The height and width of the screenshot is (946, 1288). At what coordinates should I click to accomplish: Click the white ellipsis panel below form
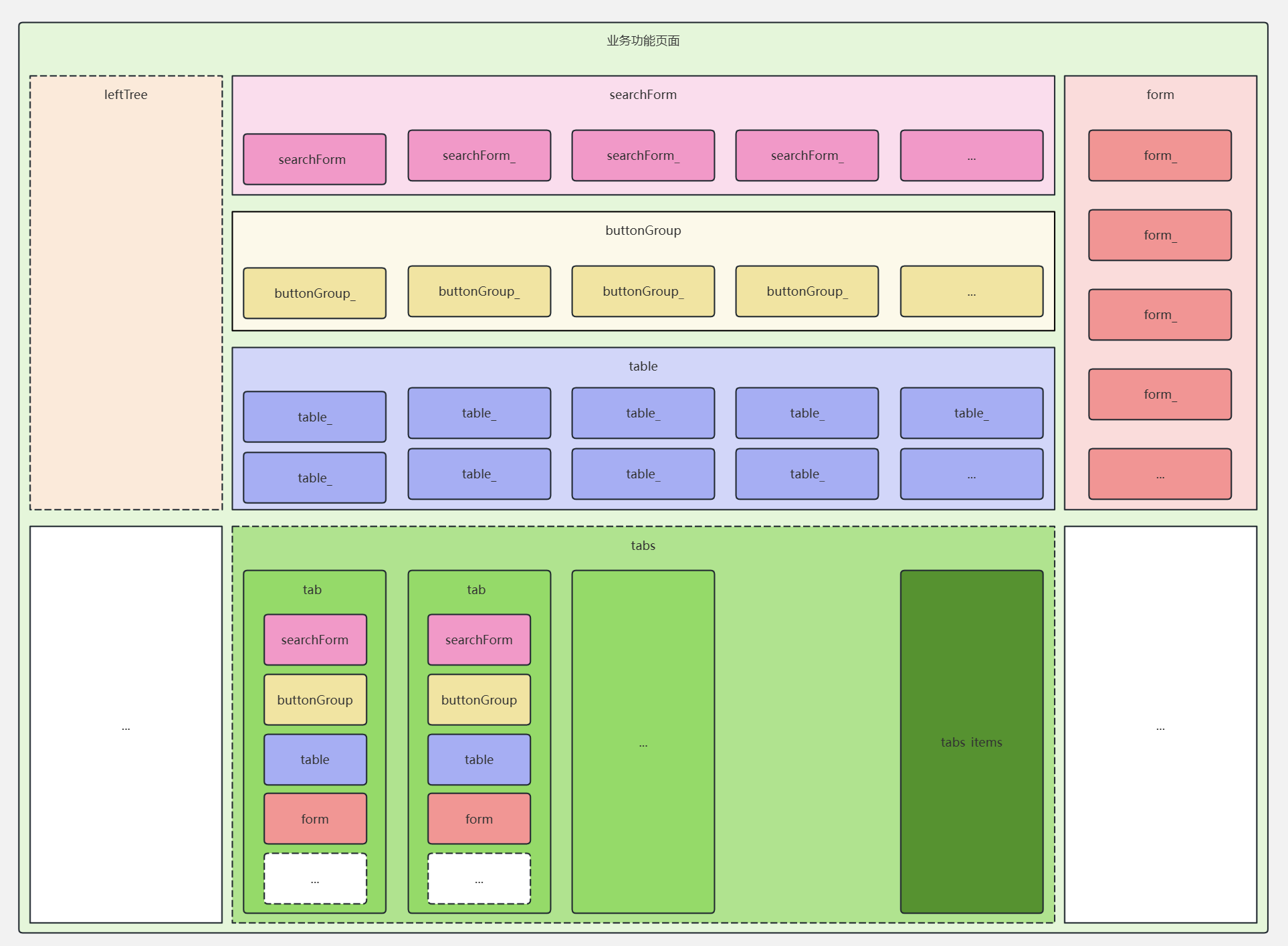point(1160,725)
